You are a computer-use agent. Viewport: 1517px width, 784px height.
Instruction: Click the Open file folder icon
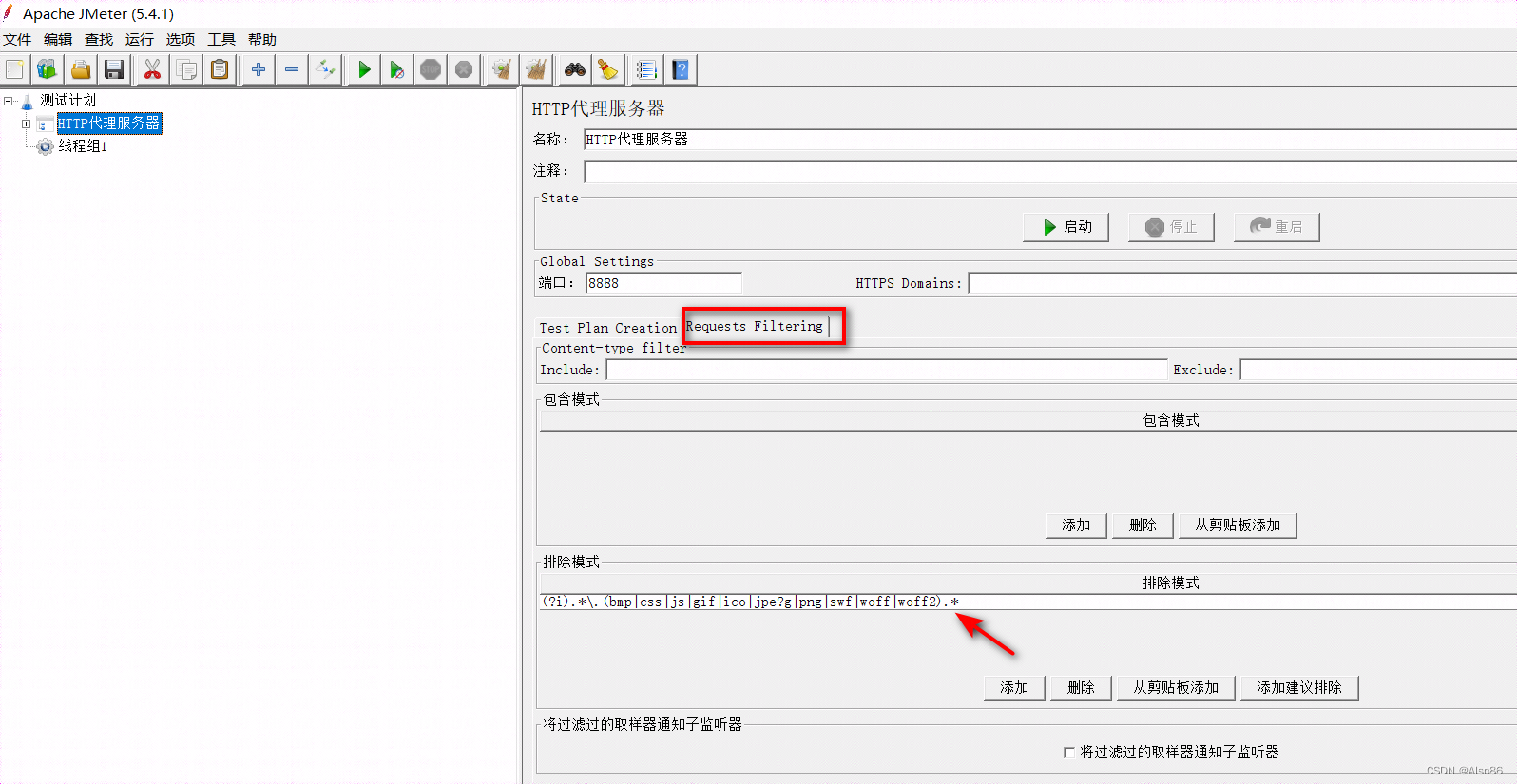(x=81, y=69)
